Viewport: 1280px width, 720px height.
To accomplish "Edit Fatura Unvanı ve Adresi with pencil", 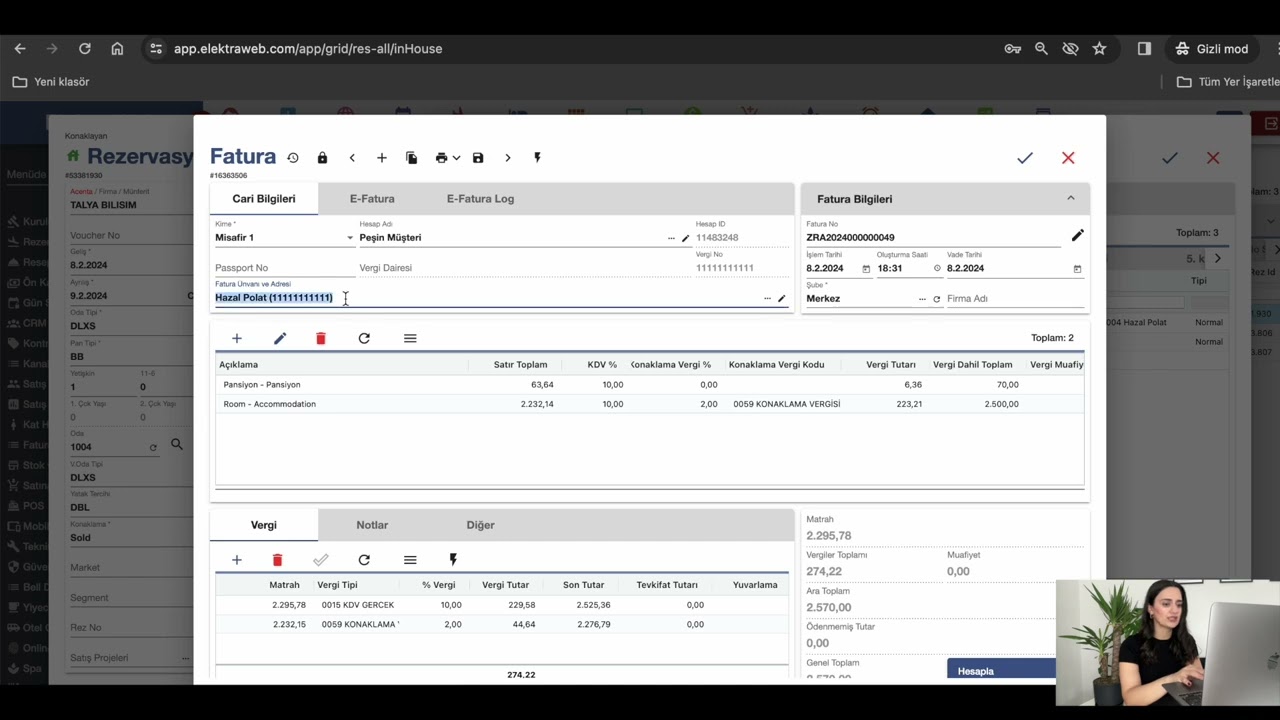I will point(782,298).
